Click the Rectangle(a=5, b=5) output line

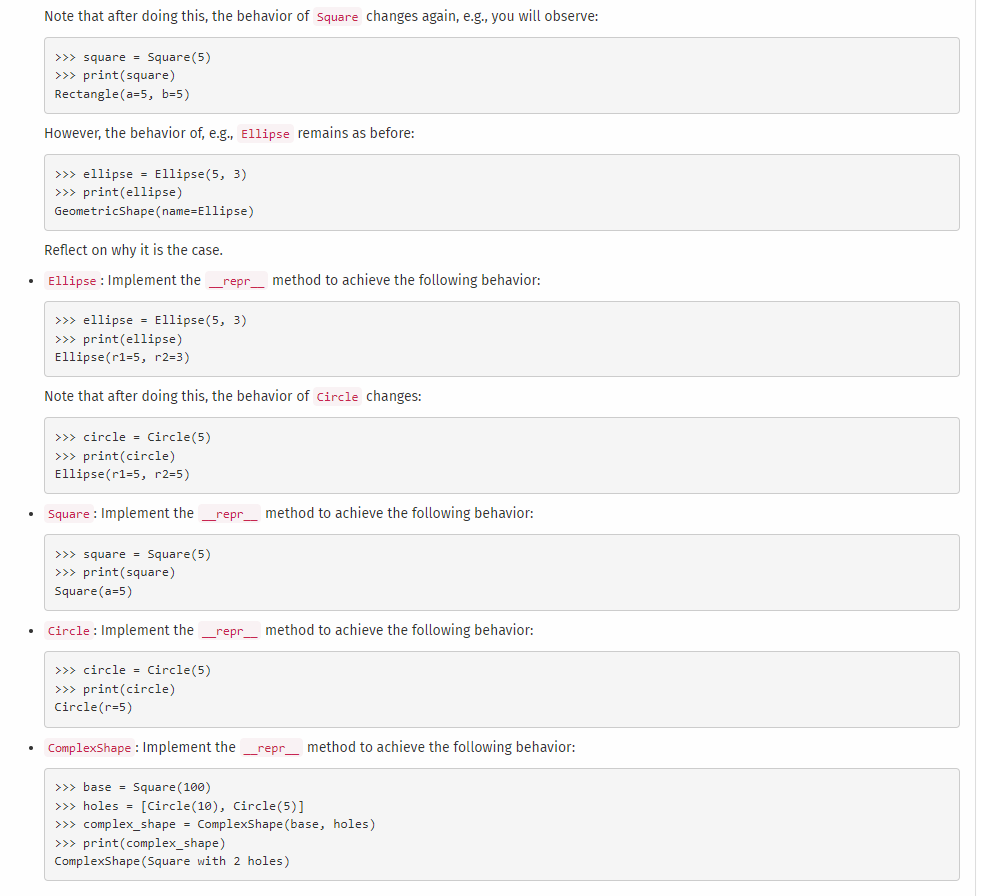(120, 93)
